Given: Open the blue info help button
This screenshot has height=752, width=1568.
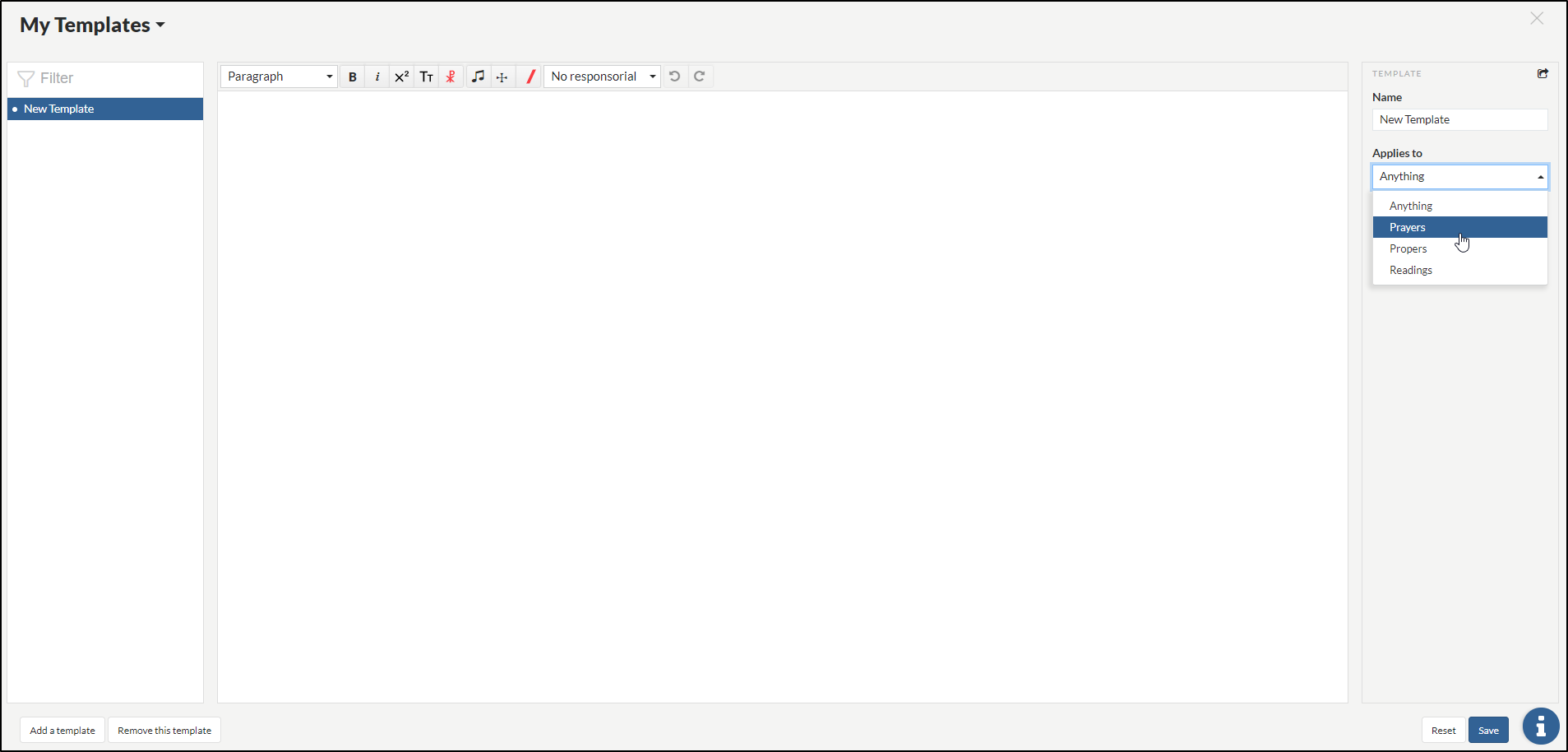Looking at the screenshot, I should click(1540, 726).
